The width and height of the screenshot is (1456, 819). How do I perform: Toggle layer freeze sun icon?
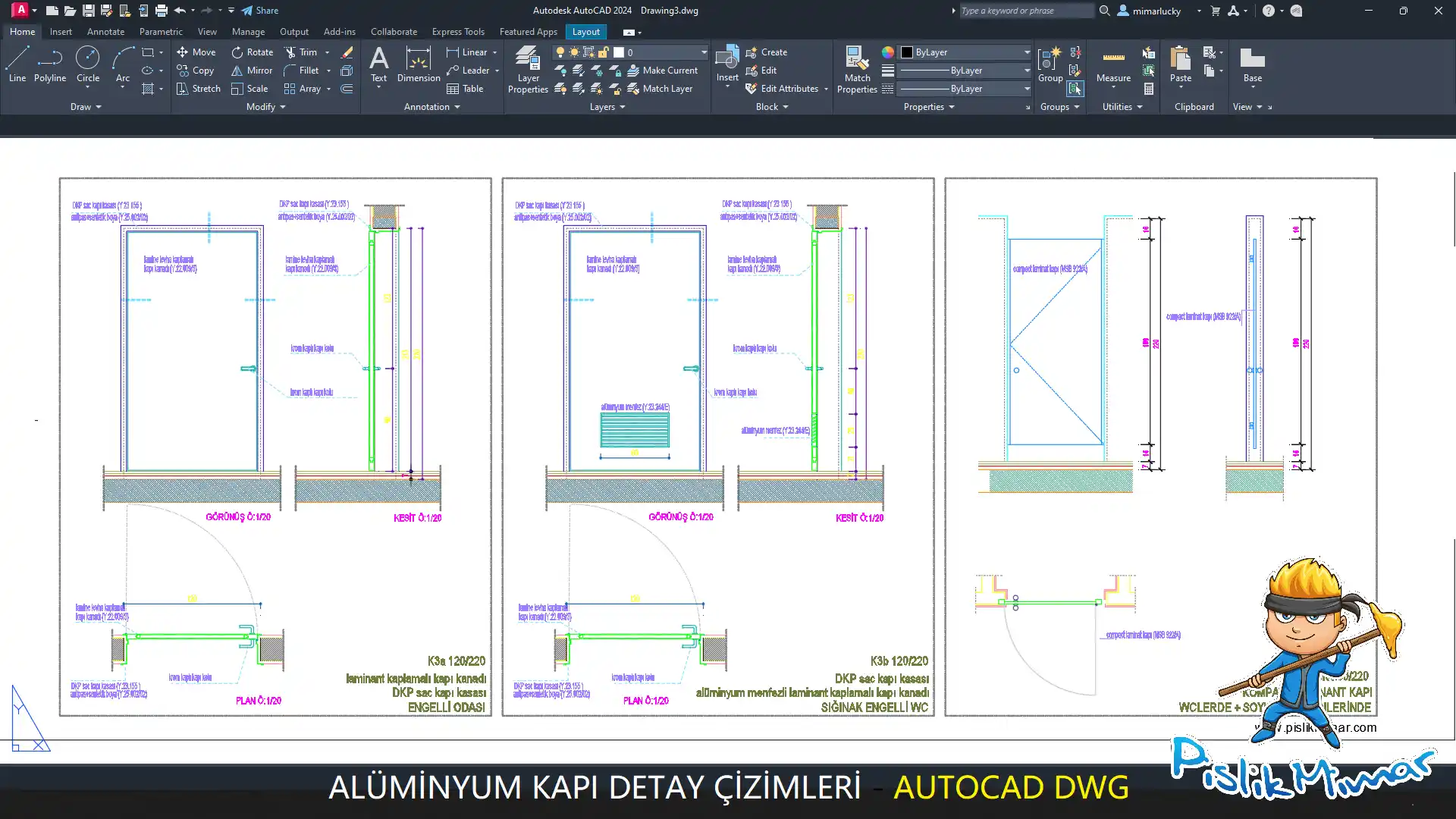tap(574, 52)
